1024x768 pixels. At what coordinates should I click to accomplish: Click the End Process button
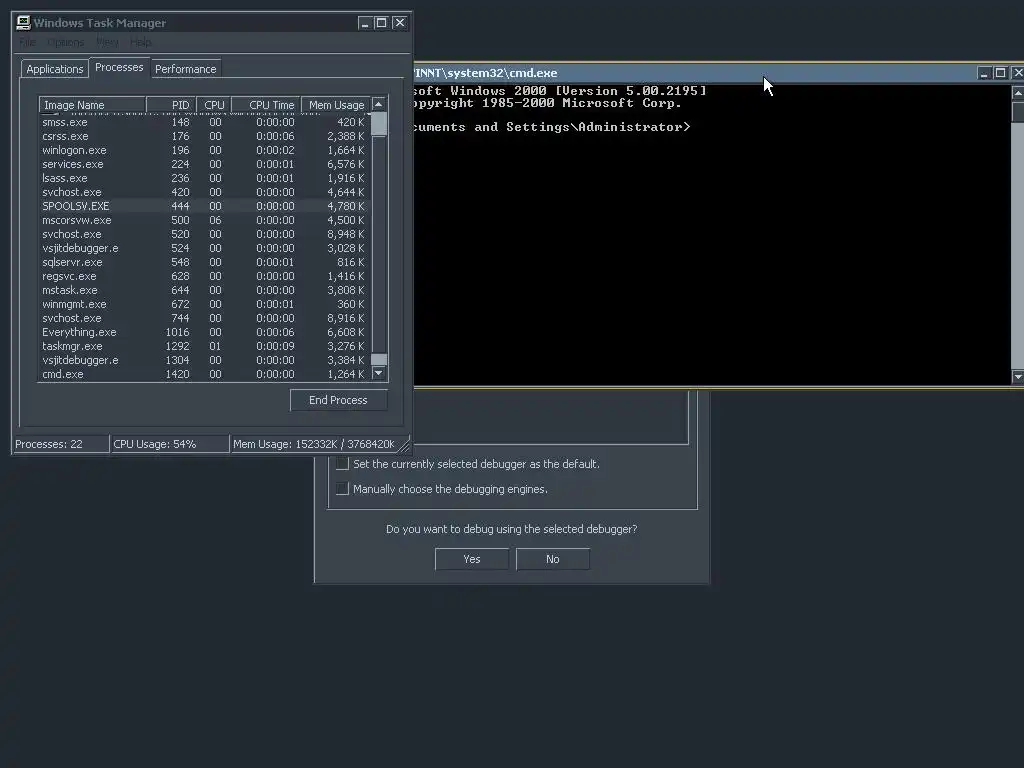coord(338,400)
